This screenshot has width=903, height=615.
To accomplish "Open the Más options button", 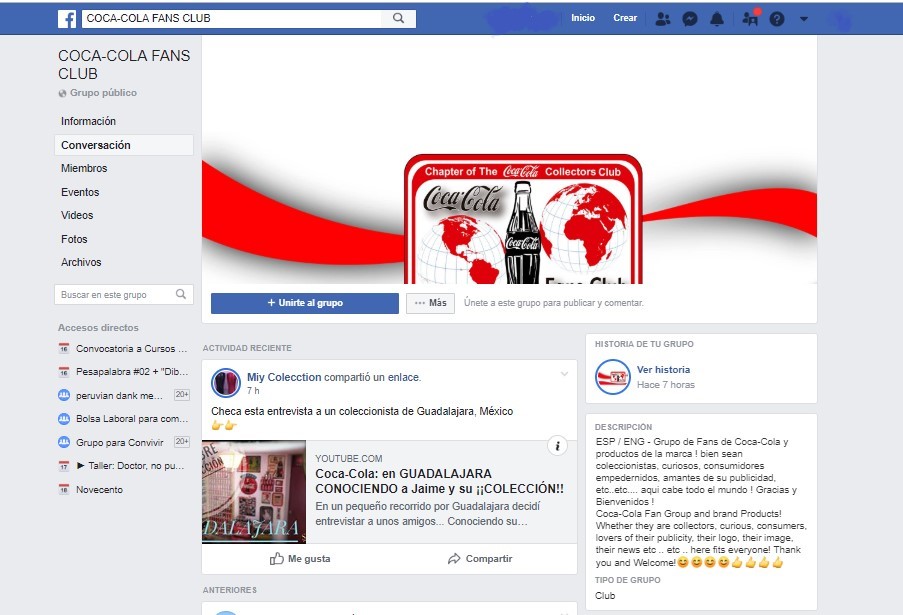I will (430, 303).
